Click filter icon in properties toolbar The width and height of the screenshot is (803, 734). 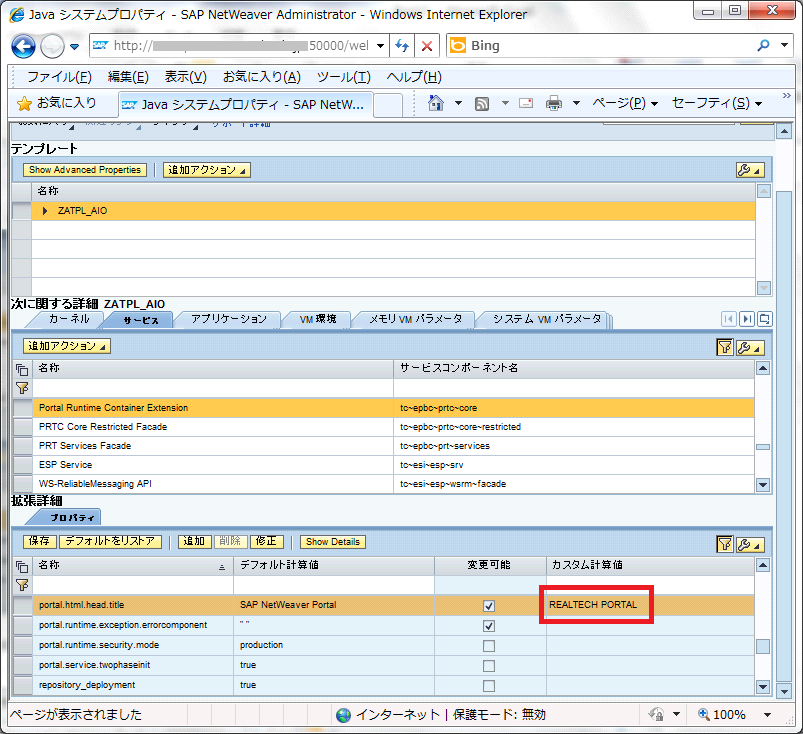click(725, 544)
